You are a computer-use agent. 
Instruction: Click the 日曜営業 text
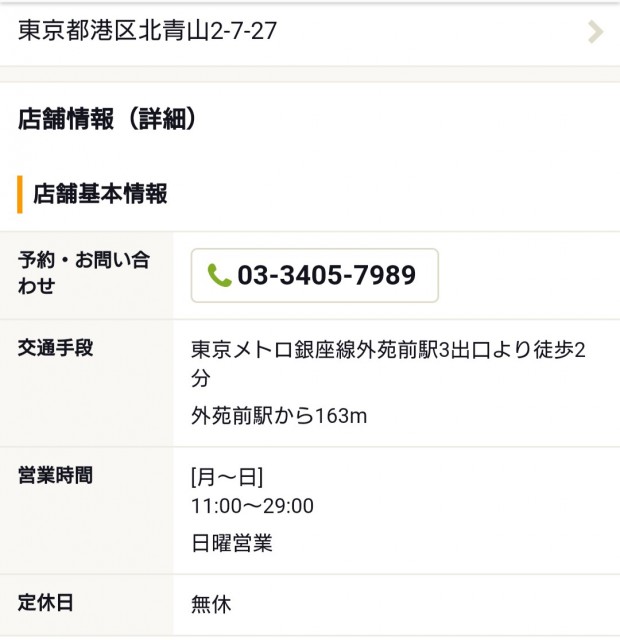232,543
